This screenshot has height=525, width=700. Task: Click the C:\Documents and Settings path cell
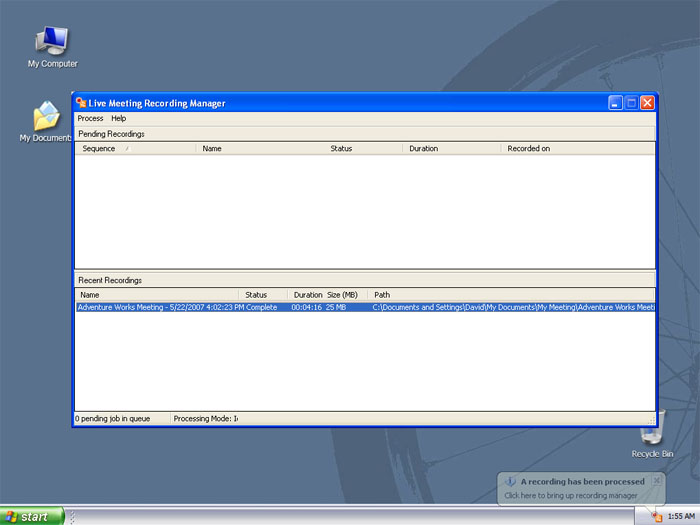point(513,307)
